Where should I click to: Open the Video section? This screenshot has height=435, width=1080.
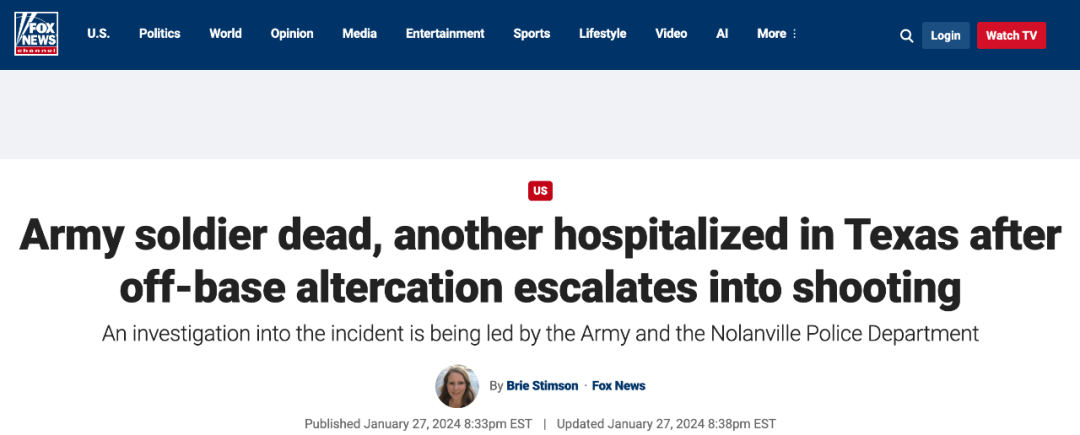671,34
